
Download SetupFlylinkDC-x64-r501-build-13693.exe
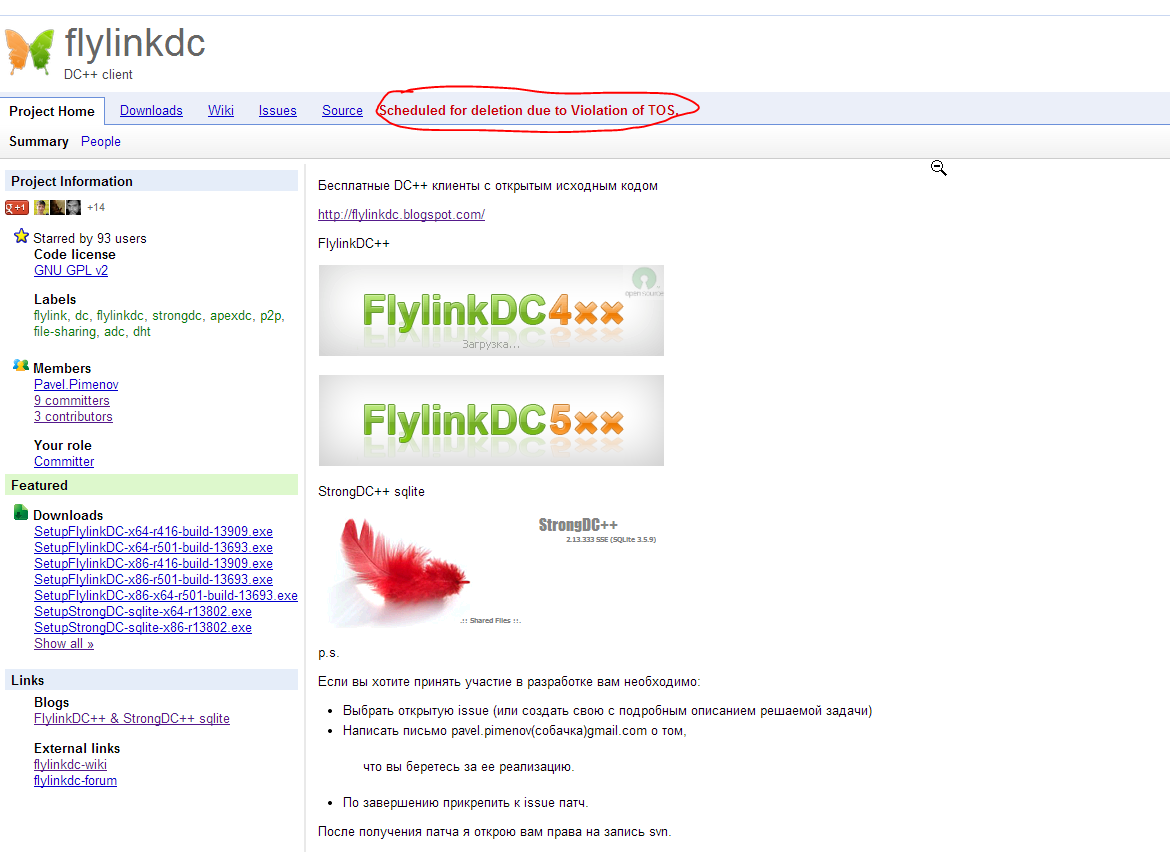tap(153, 548)
